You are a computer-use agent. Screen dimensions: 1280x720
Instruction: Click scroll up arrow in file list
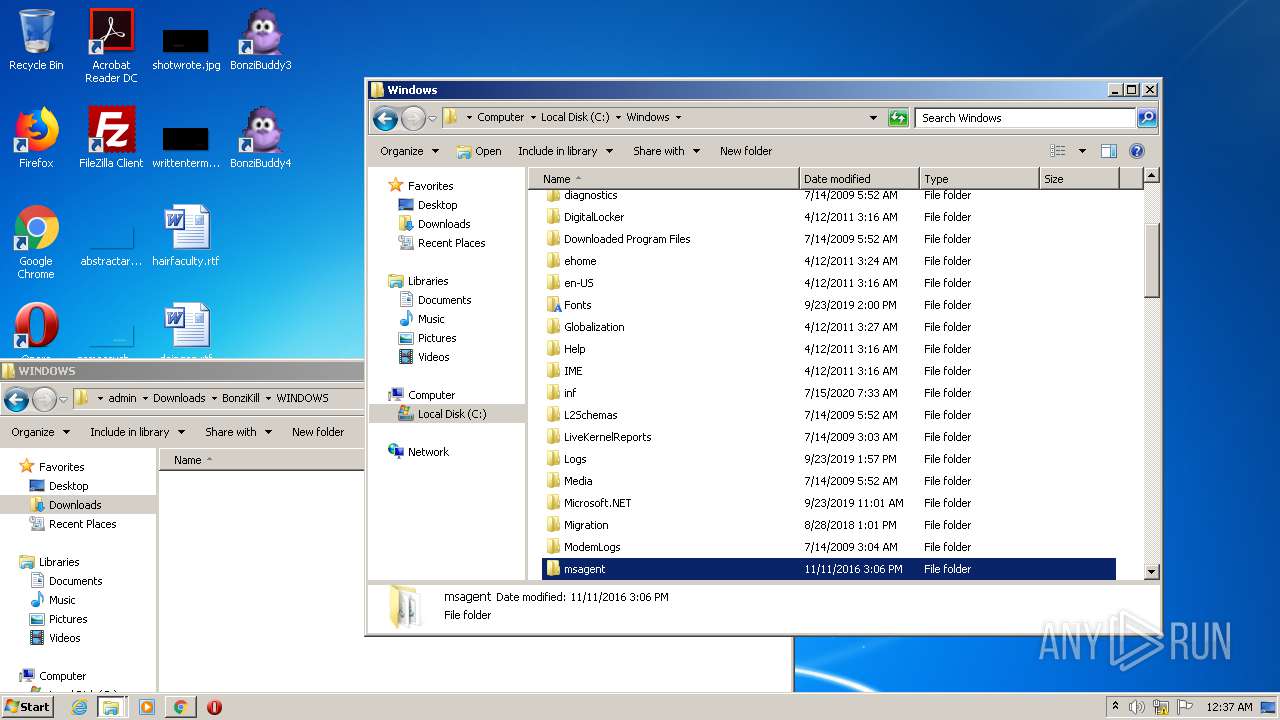[1151, 176]
